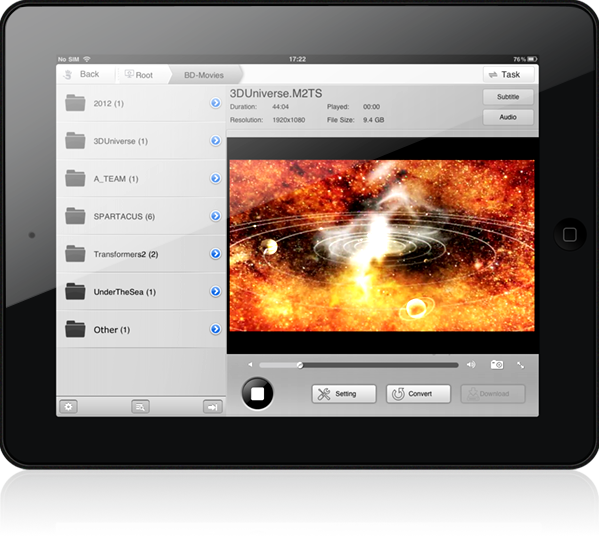This screenshot has width=599, height=536.
Task: Stop video playback
Action: pos(257,394)
